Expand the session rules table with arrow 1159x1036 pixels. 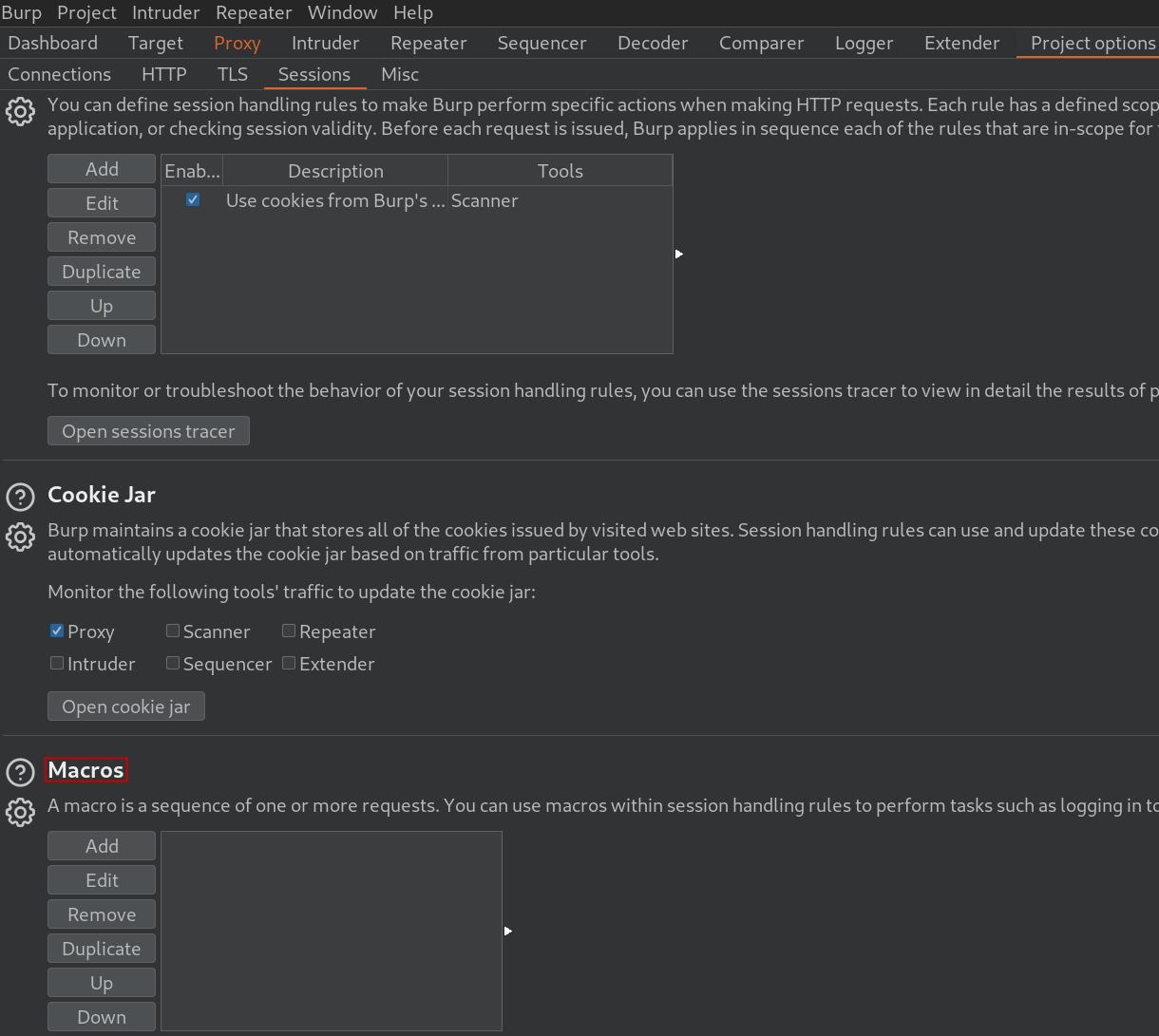[679, 254]
